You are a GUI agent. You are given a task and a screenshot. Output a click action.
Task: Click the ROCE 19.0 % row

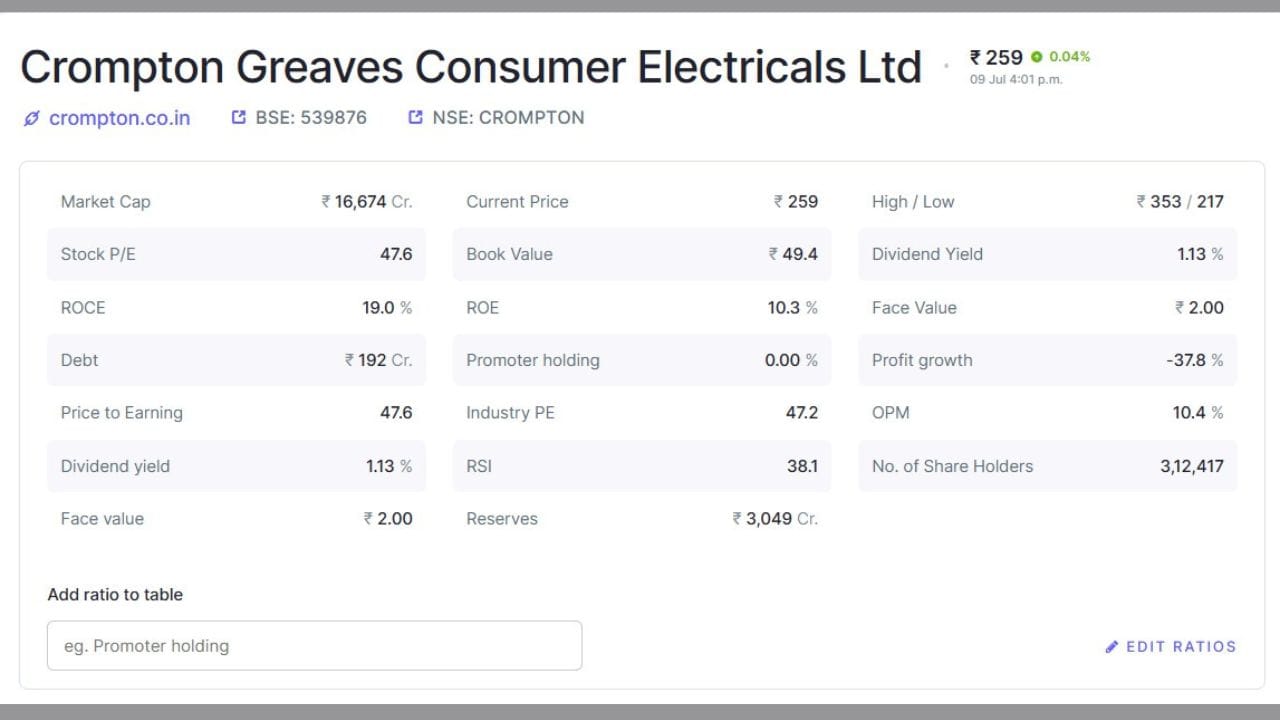236,307
